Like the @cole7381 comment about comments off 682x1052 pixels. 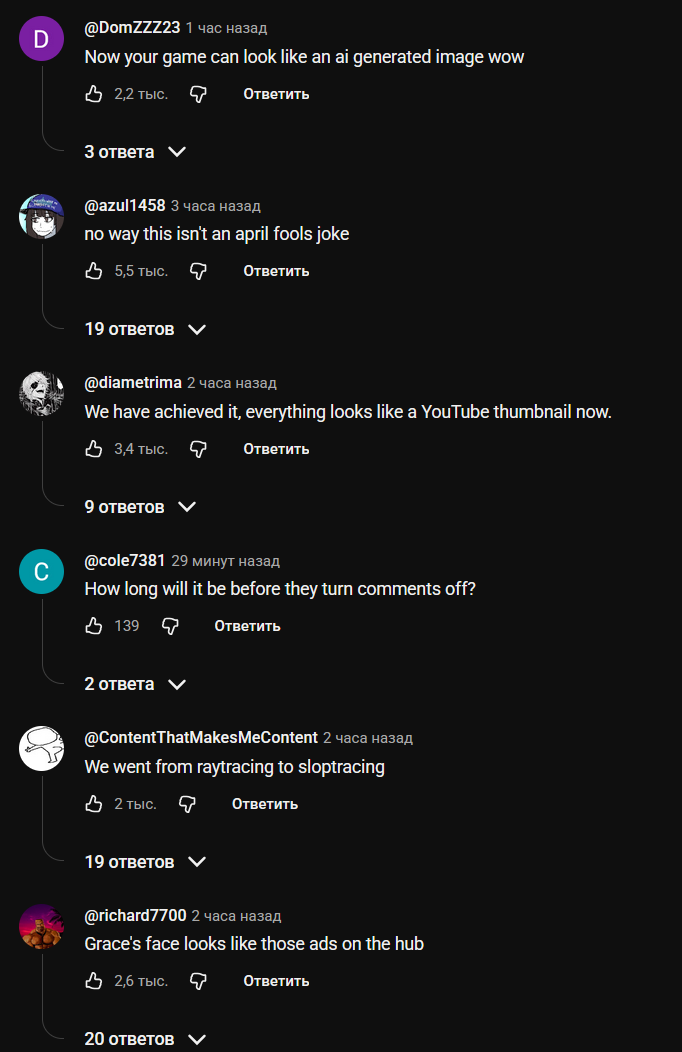(x=94, y=626)
